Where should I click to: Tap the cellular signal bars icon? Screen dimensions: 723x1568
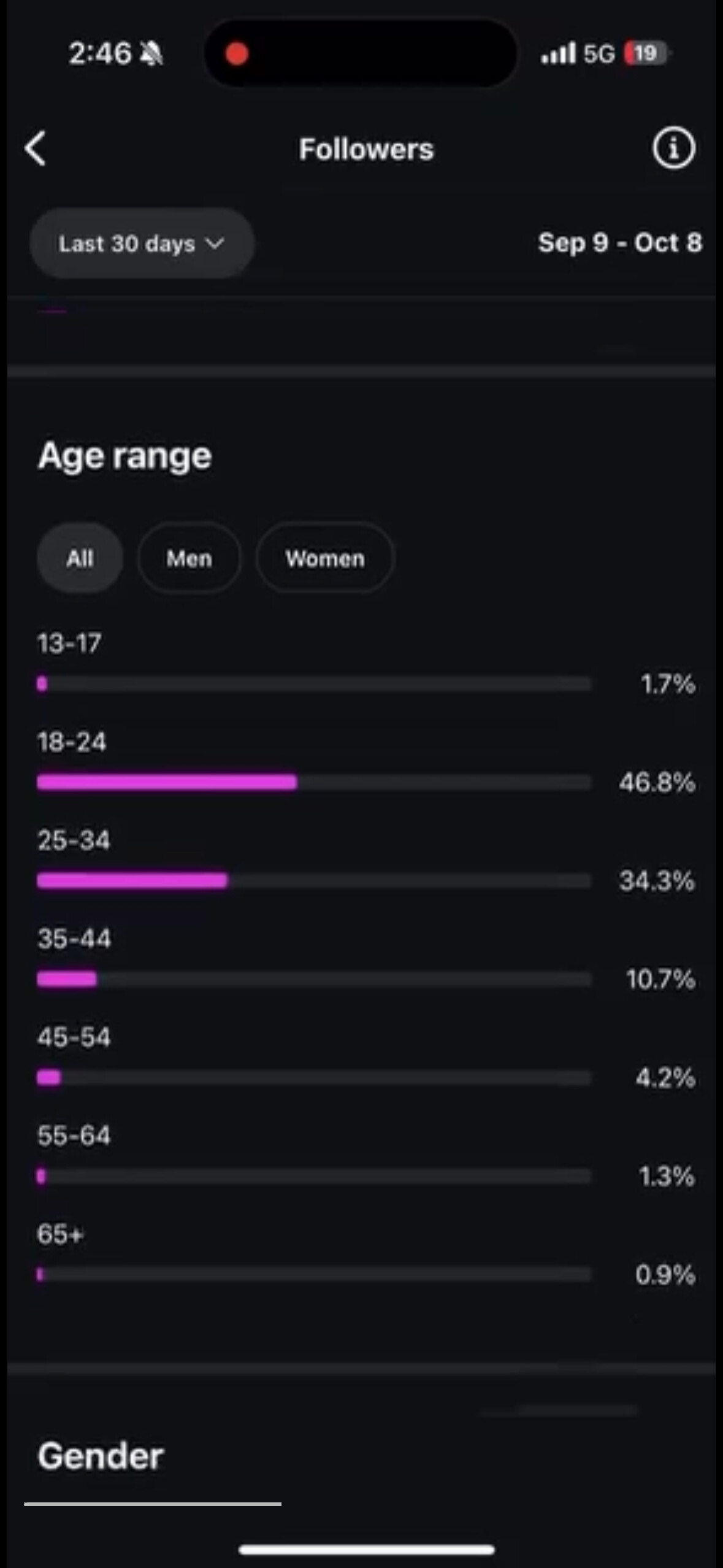(x=558, y=53)
